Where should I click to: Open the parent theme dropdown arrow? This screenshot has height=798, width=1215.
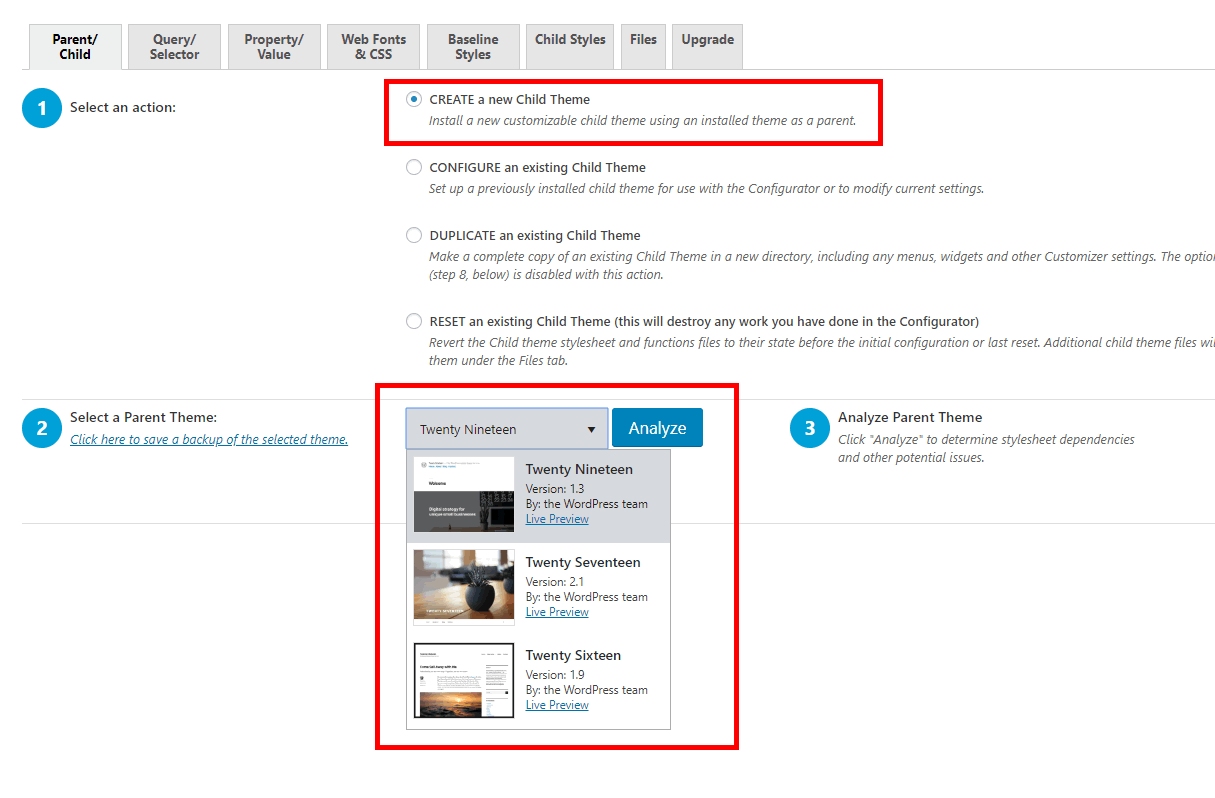point(591,430)
